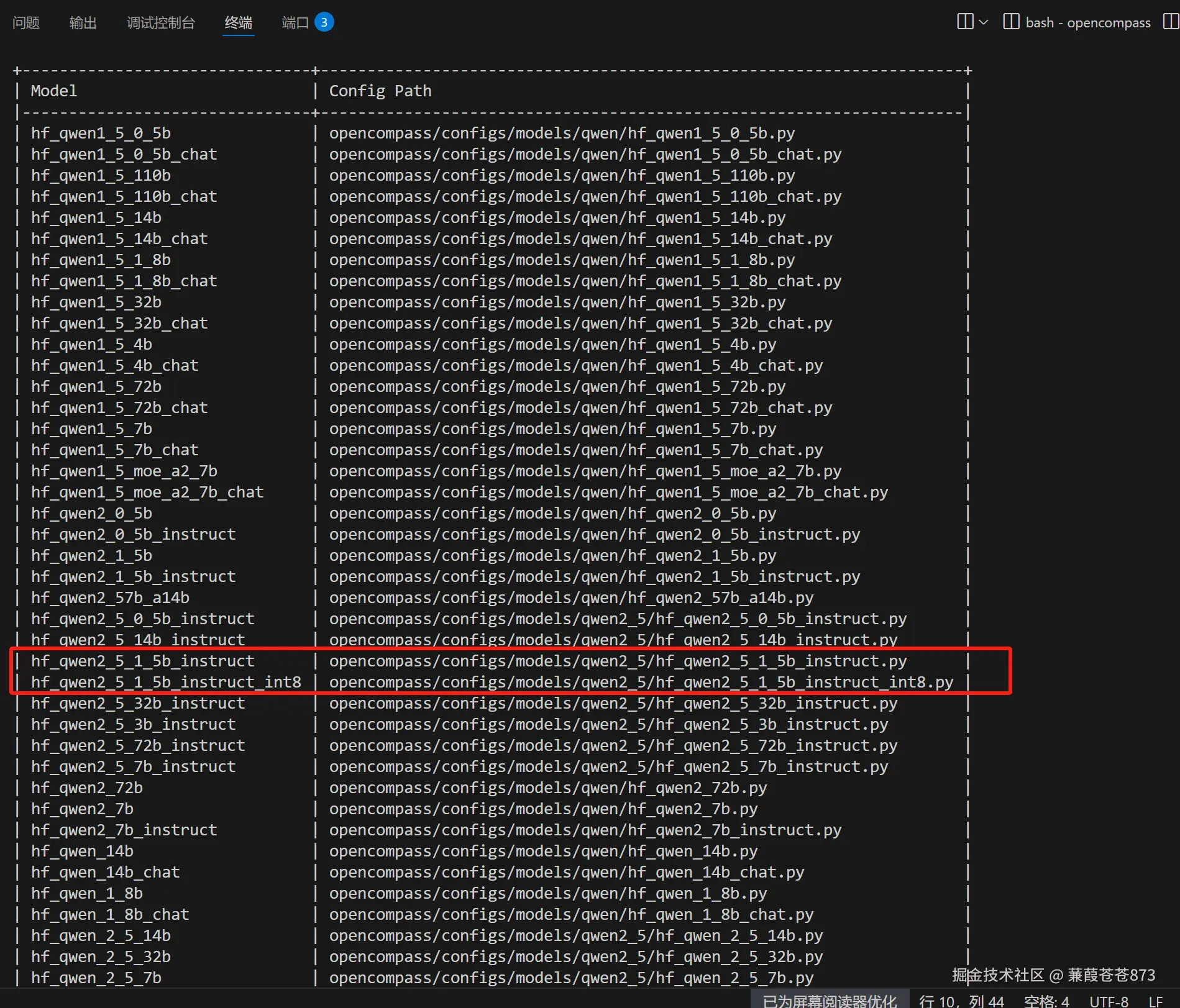Viewport: 1180px width, 1008px height.
Task: Click model name hf_qwen_2_5_14b
Action: coord(101,935)
